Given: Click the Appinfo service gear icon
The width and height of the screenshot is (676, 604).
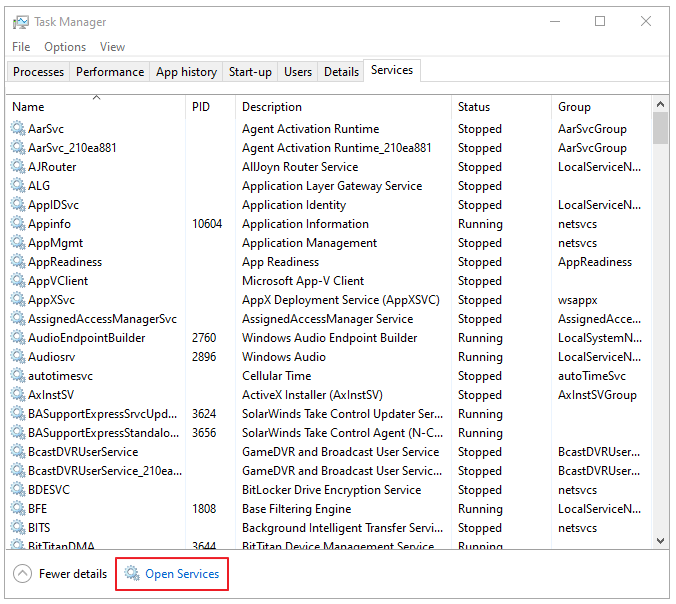Looking at the screenshot, I should click(18, 223).
